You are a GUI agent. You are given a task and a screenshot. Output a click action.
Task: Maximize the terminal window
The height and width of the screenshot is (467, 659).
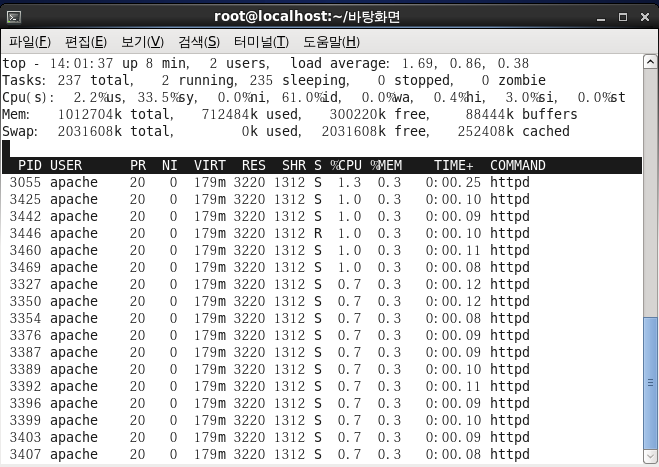tap(623, 17)
